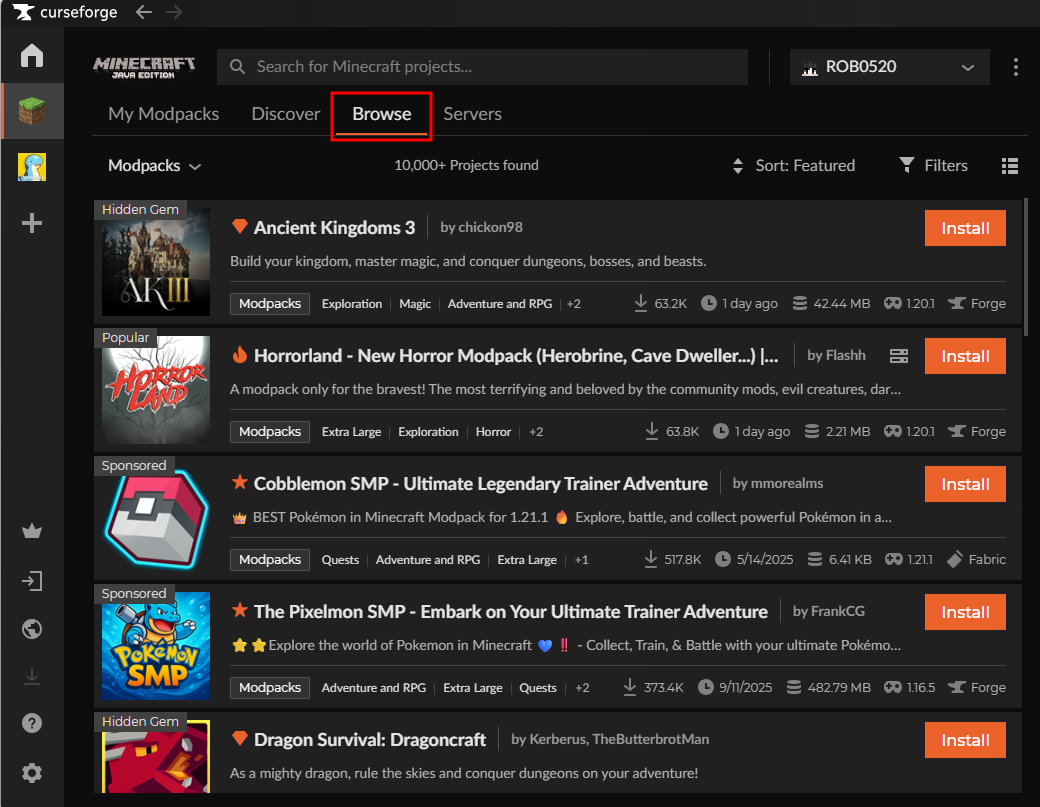Viewport: 1040px width, 807px height.
Task: Click the gem icon beside Ancient Kingdoms 3
Action: click(240, 227)
